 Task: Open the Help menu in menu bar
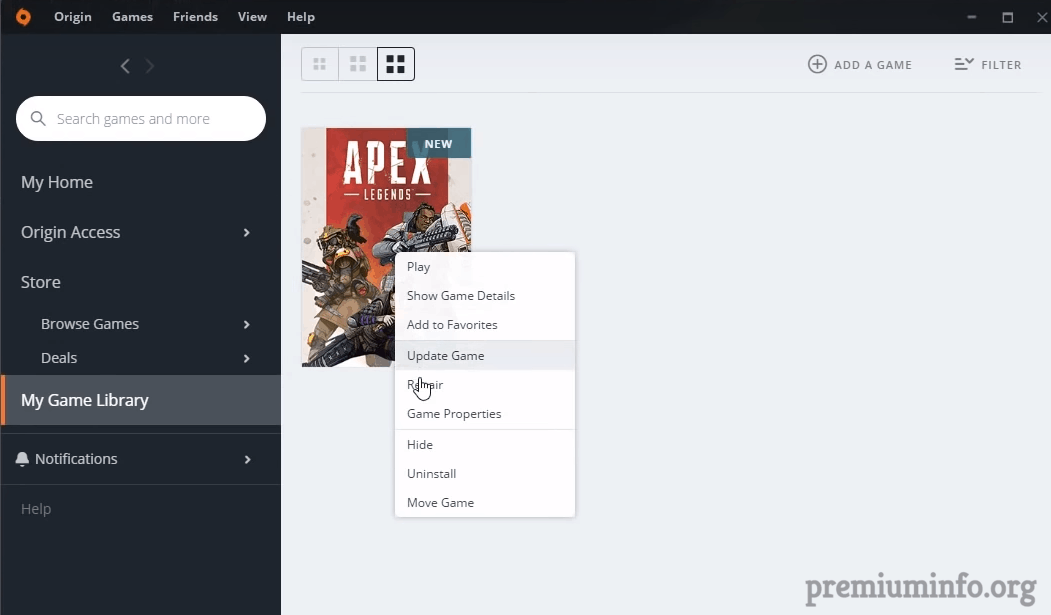click(x=301, y=17)
